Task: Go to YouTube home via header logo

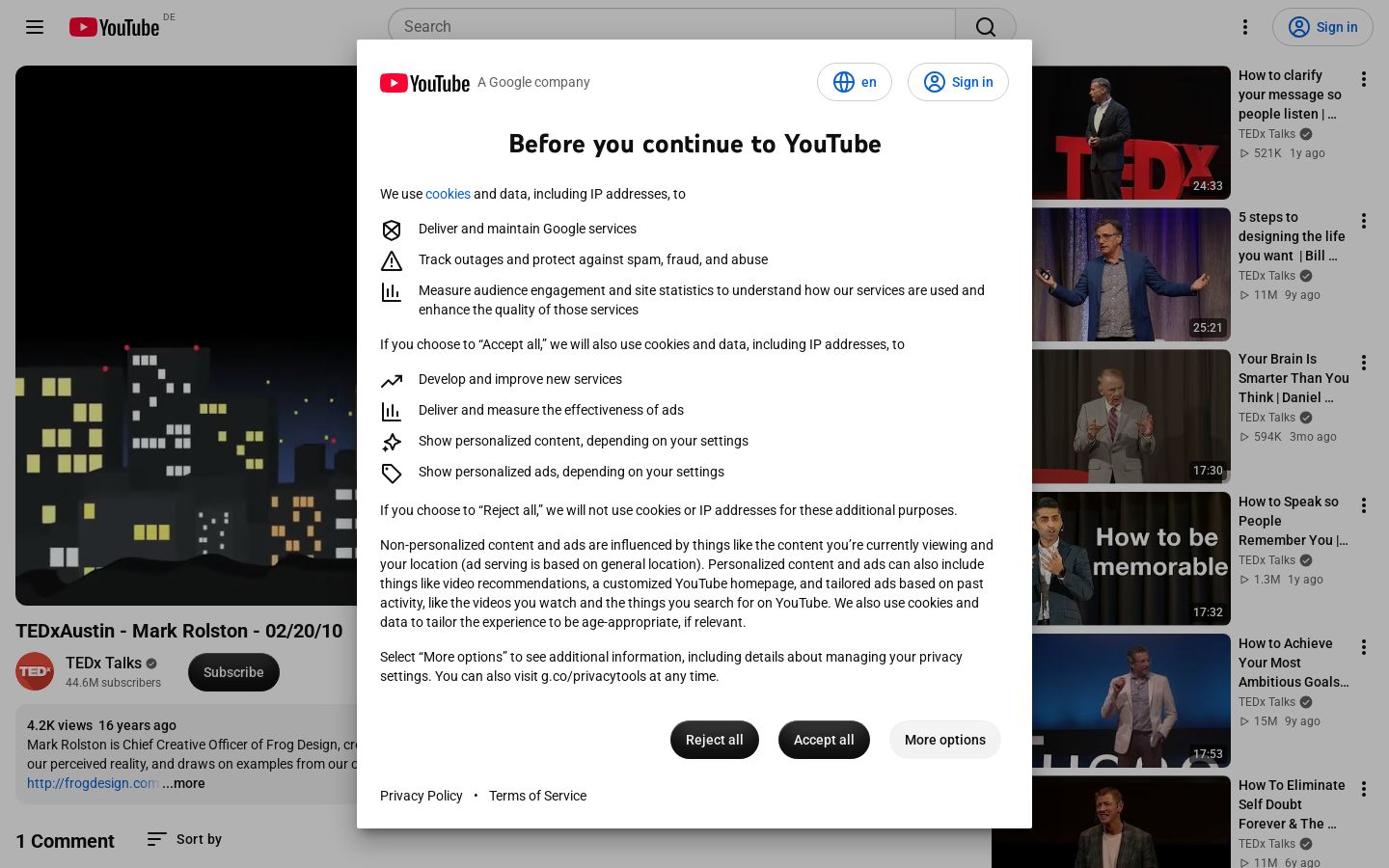Action: coord(114,27)
